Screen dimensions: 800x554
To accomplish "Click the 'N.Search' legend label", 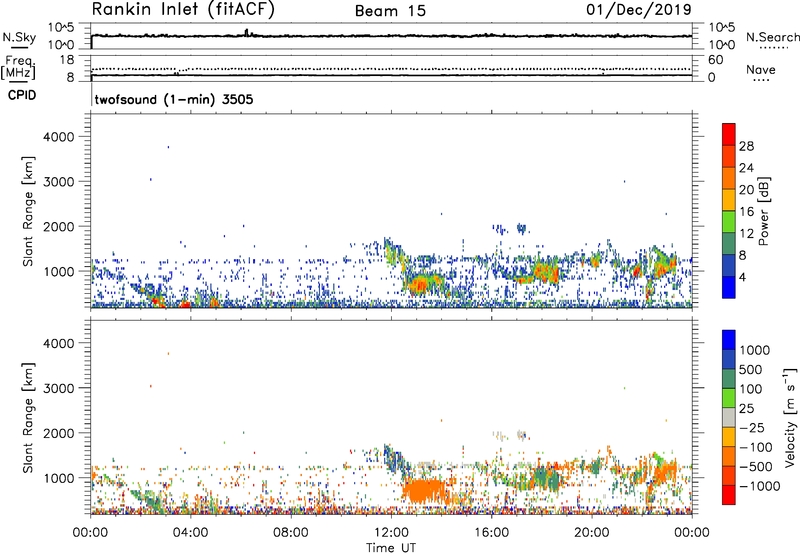I will click(772, 37).
